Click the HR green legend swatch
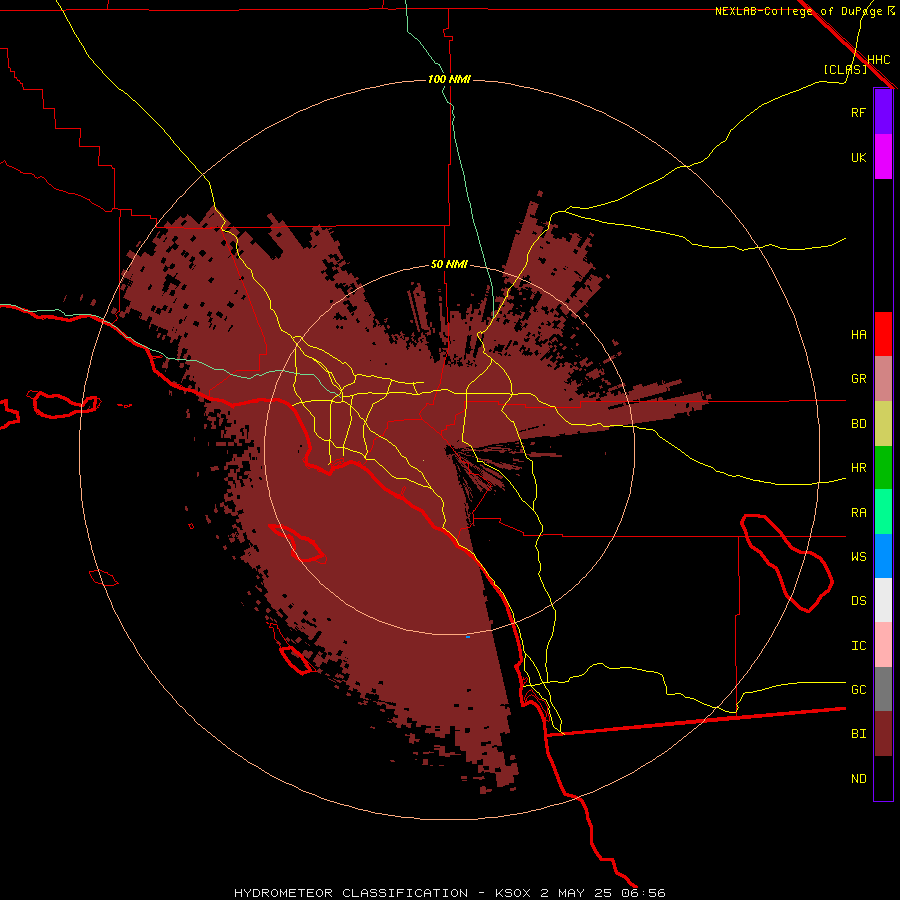The width and height of the screenshot is (900, 900). pyautogui.click(x=883, y=468)
